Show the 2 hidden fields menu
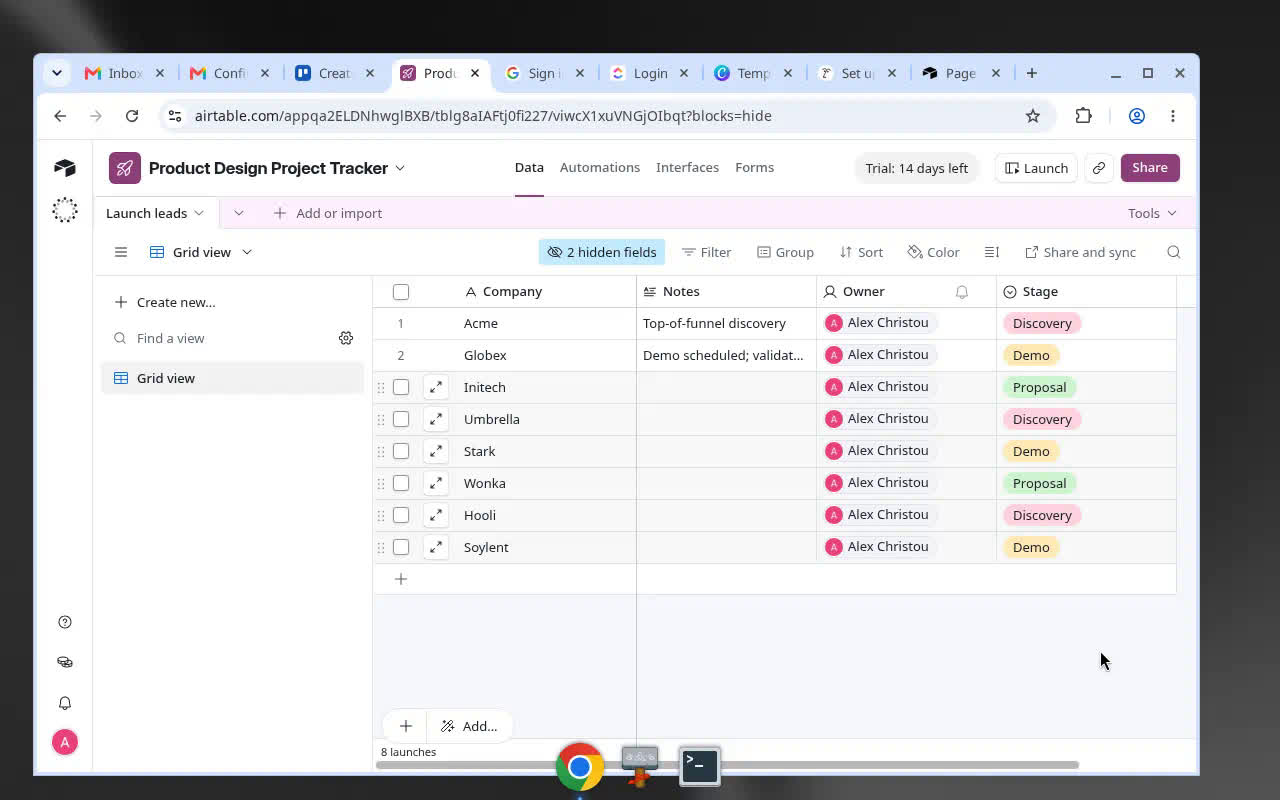1280x800 pixels. pos(602,252)
